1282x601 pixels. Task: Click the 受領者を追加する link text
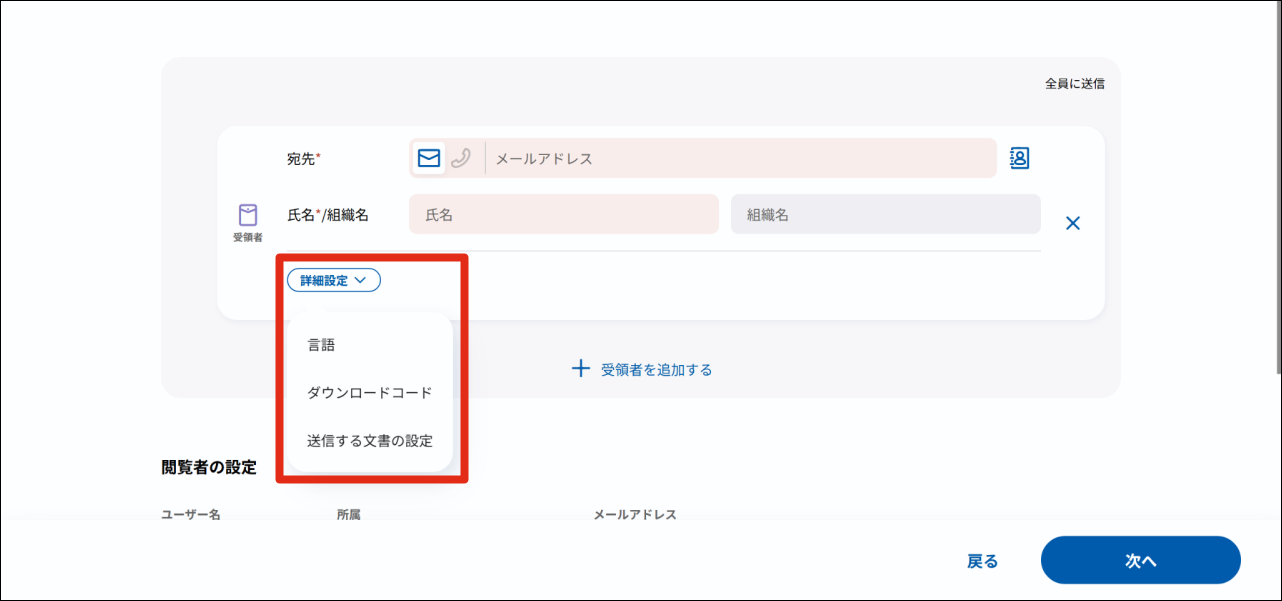coord(656,370)
